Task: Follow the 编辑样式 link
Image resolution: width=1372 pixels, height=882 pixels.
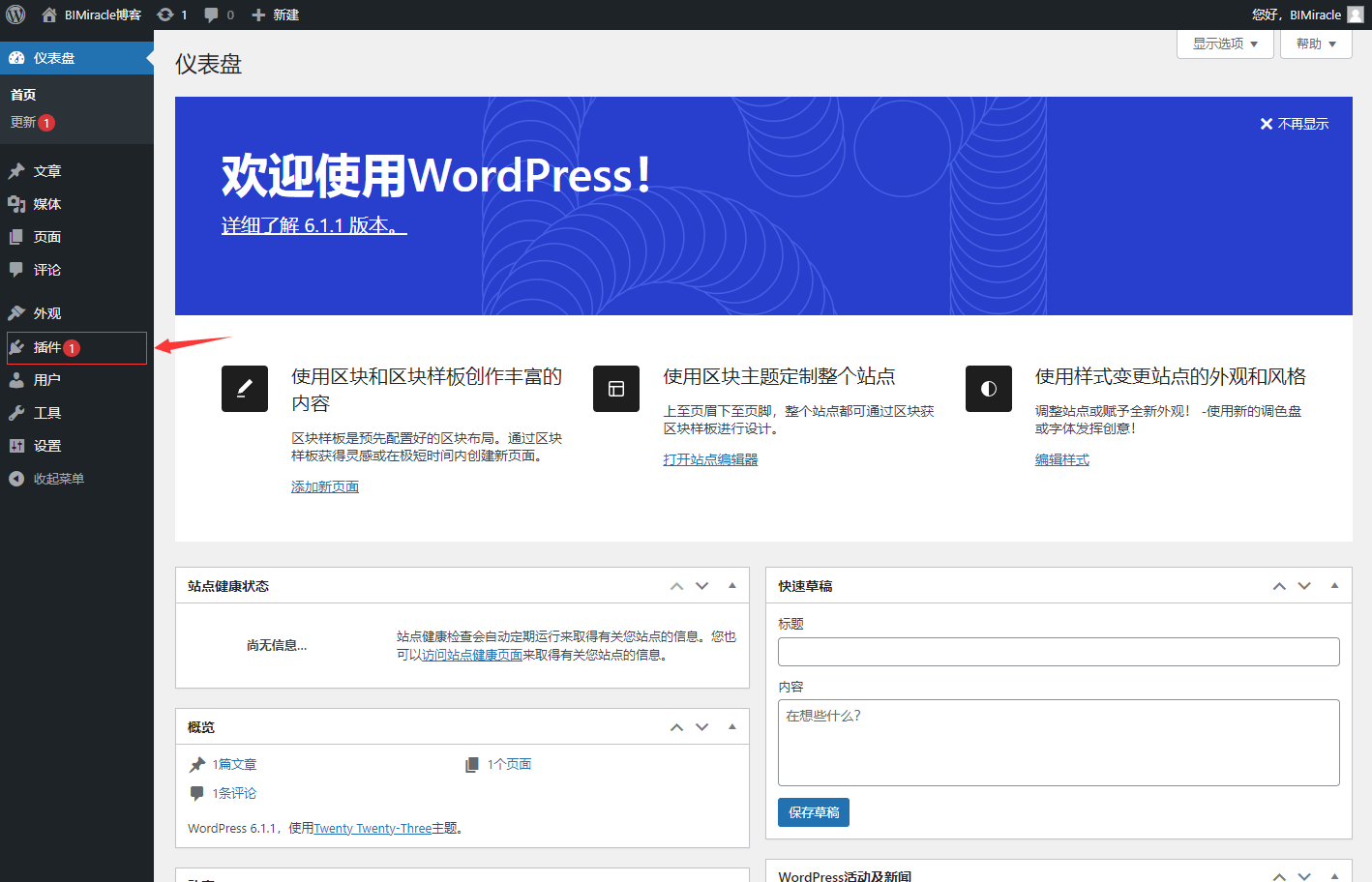Action: (1062, 459)
